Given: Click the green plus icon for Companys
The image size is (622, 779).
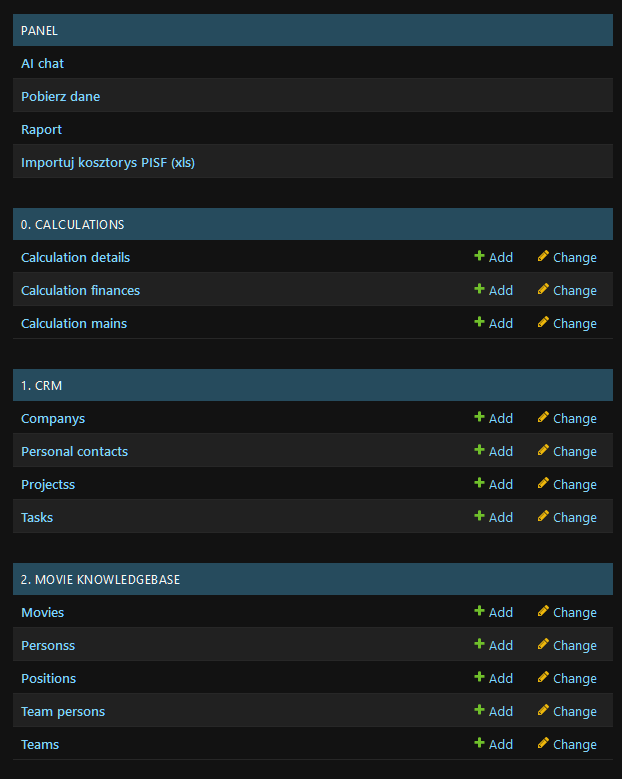Looking at the screenshot, I should tap(479, 417).
